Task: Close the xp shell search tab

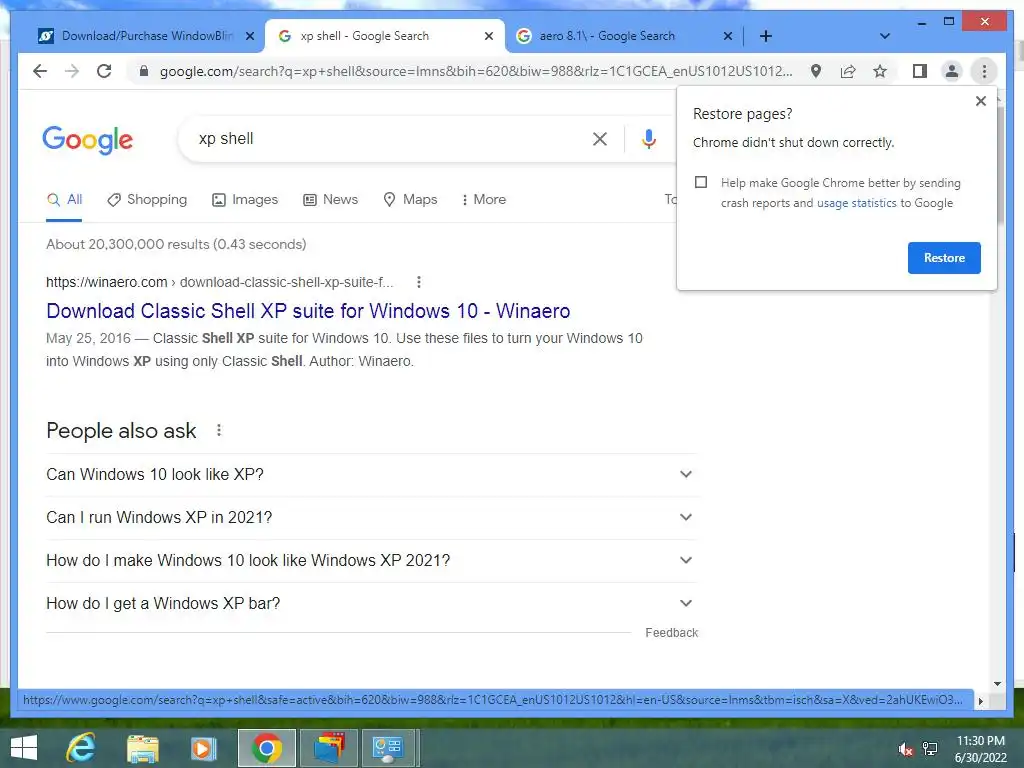Action: [488, 36]
